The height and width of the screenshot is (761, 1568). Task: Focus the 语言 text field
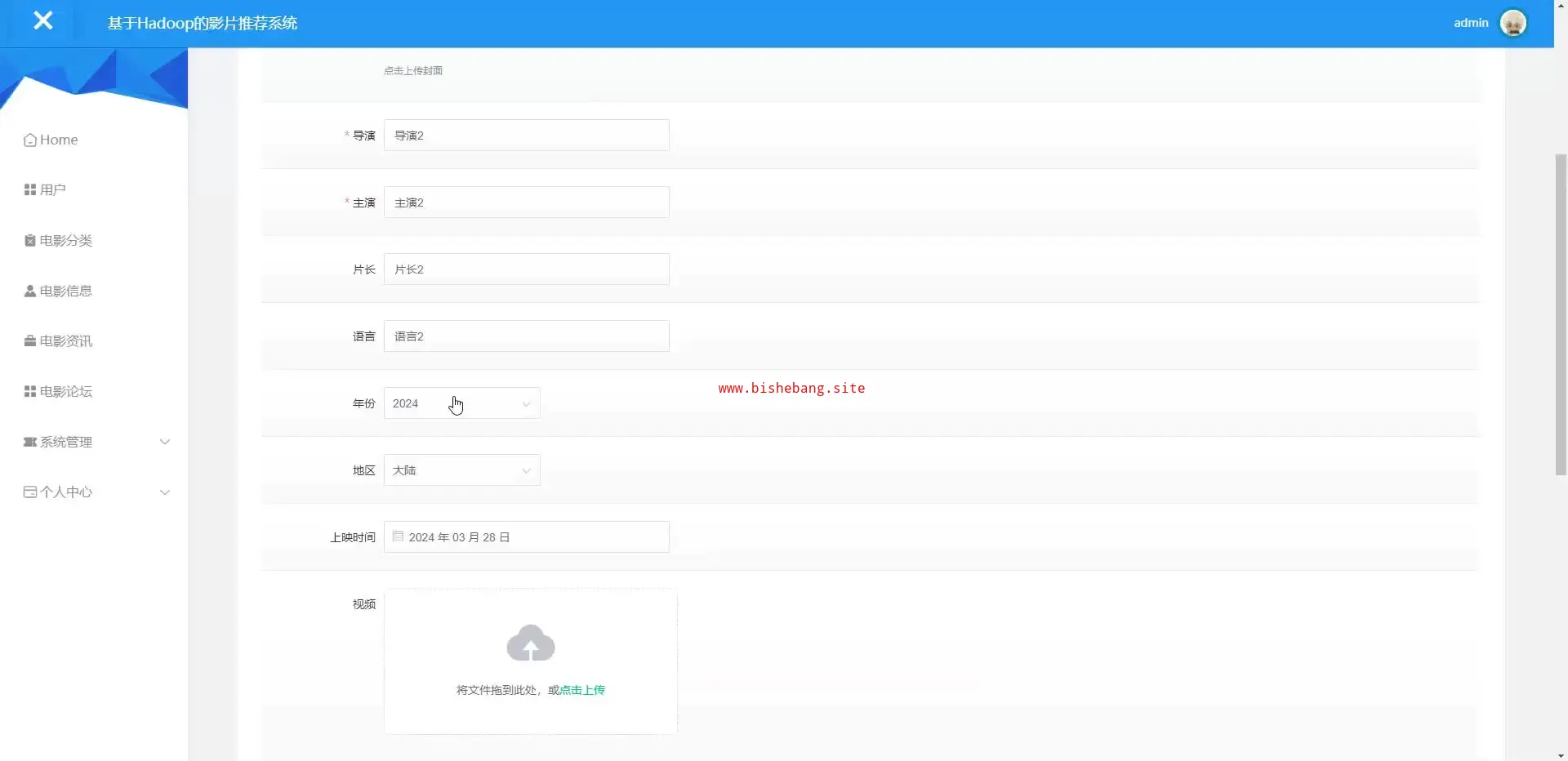tap(527, 336)
